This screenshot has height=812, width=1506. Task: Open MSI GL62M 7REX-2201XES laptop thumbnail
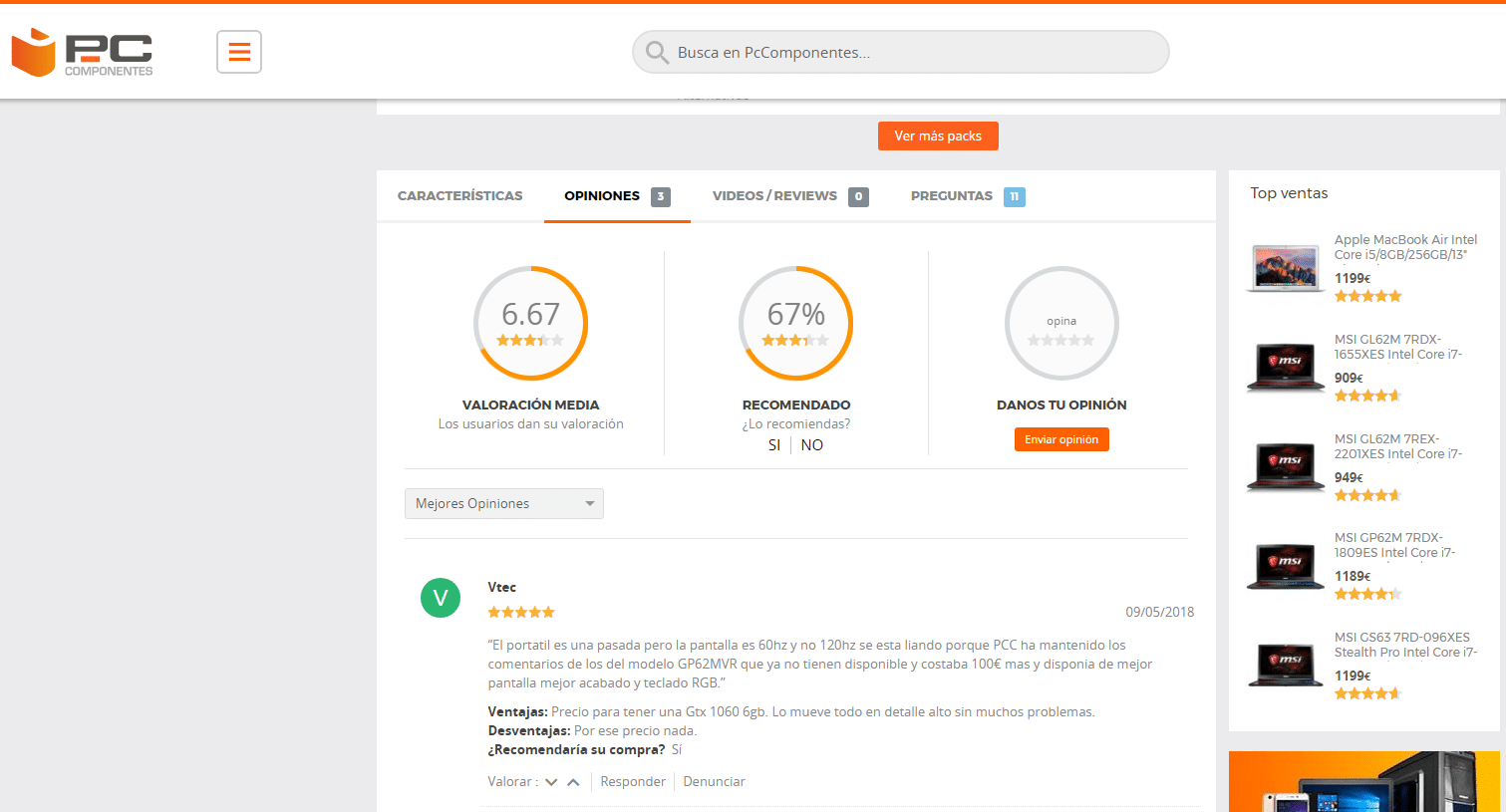(1286, 466)
